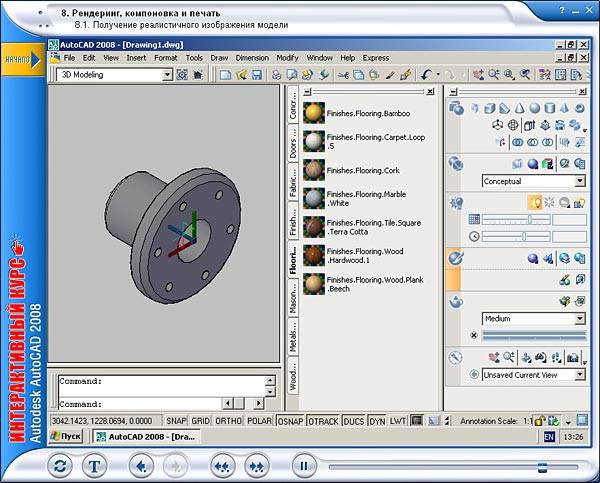600x483 pixels.
Task: Switch to the Masonry materials tab
Action: [293, 296]
